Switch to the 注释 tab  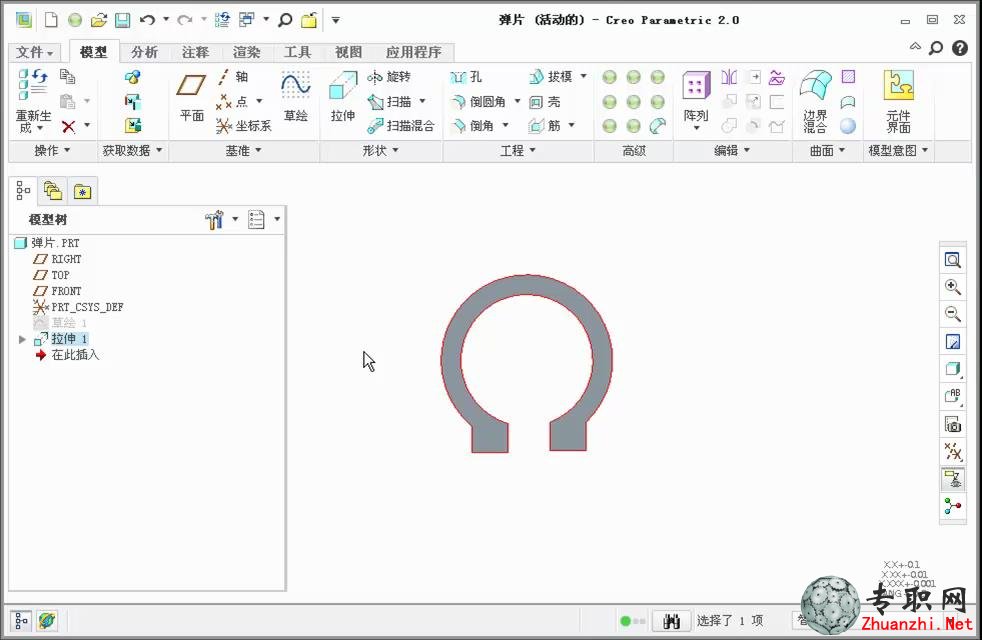click(195, 53)
